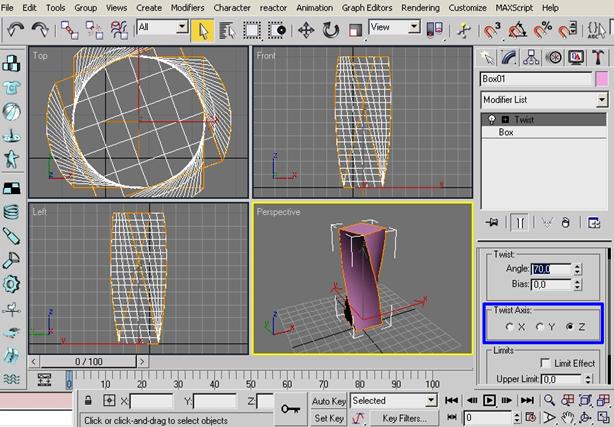This screenshot has width=614, height=427.
Task: Enable the Limit Effect checkbox
Action: coord(545,363)
